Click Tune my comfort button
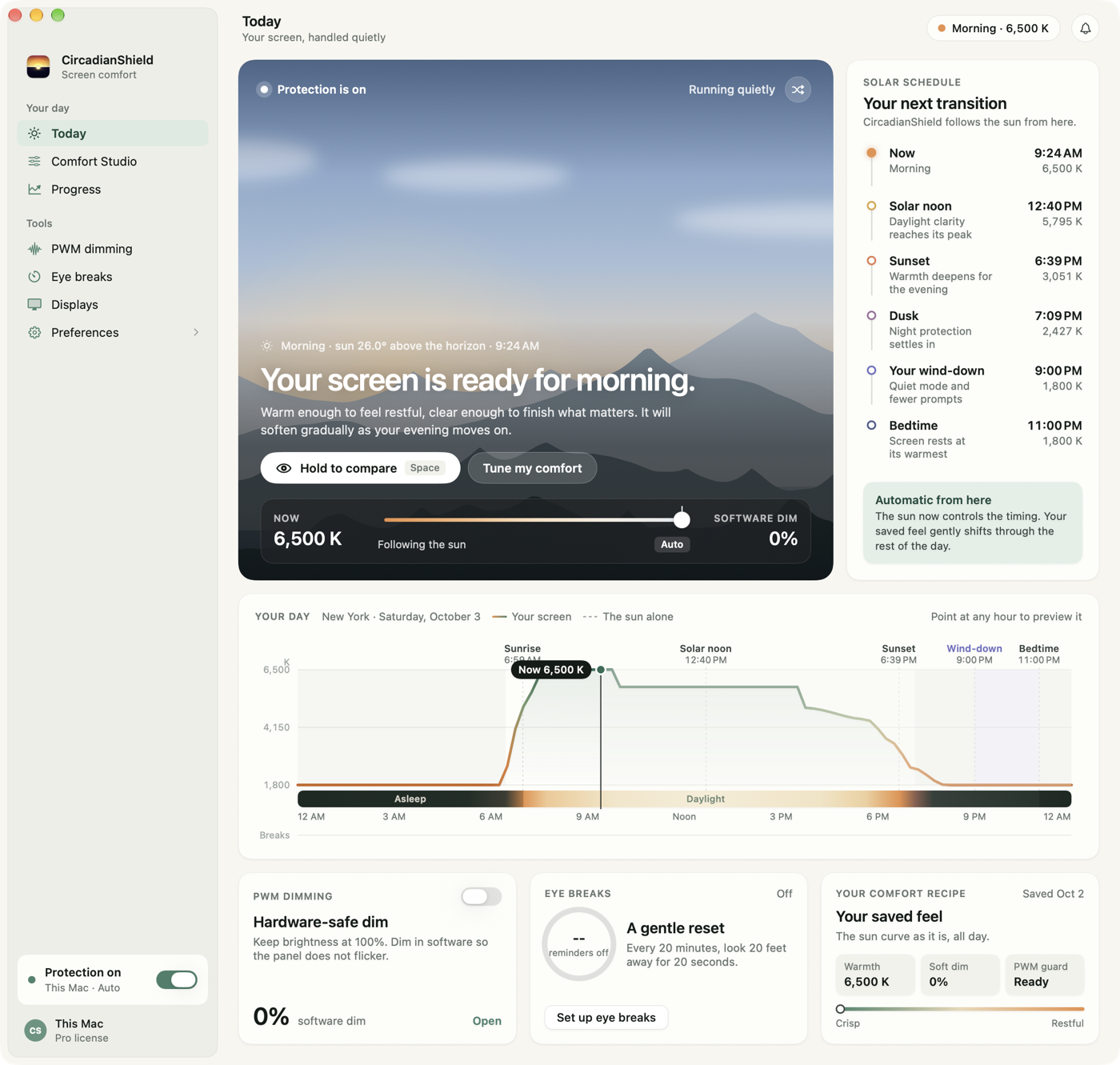 pyautogui.click(x=532, y=468)
